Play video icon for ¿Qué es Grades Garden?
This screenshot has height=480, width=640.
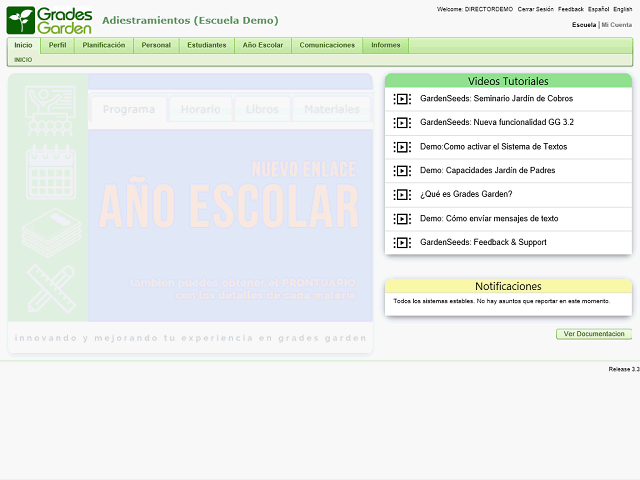402,195
